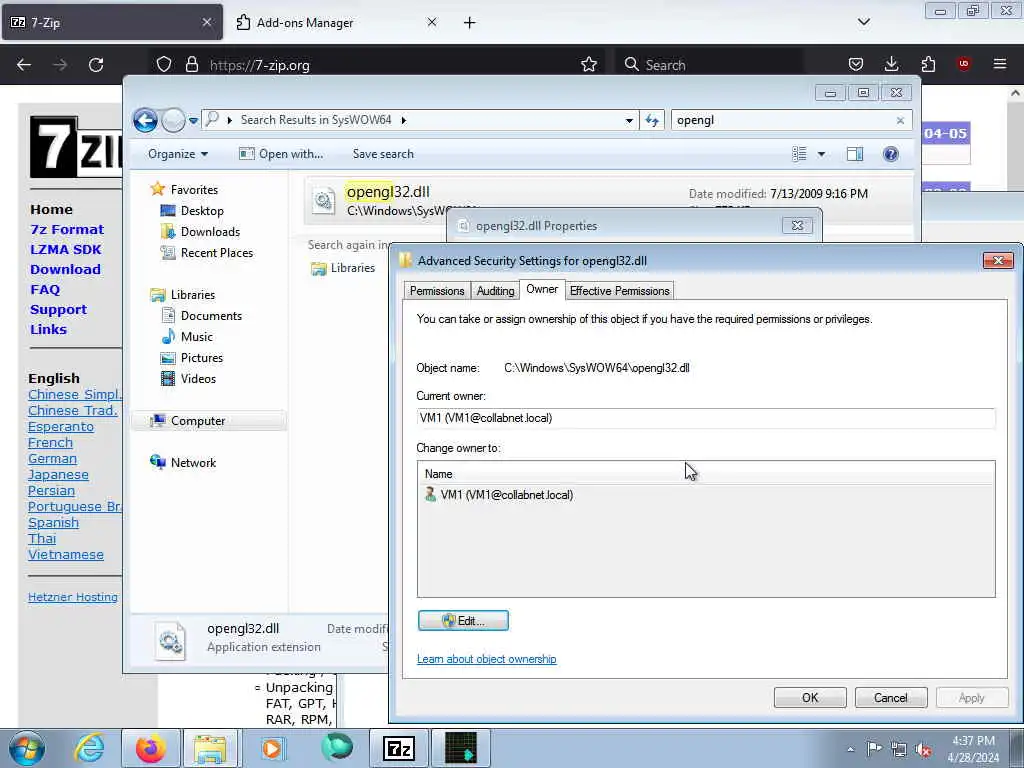Open Documents library
This screenshot has height=768, width=1024.
tap(211, 316)
